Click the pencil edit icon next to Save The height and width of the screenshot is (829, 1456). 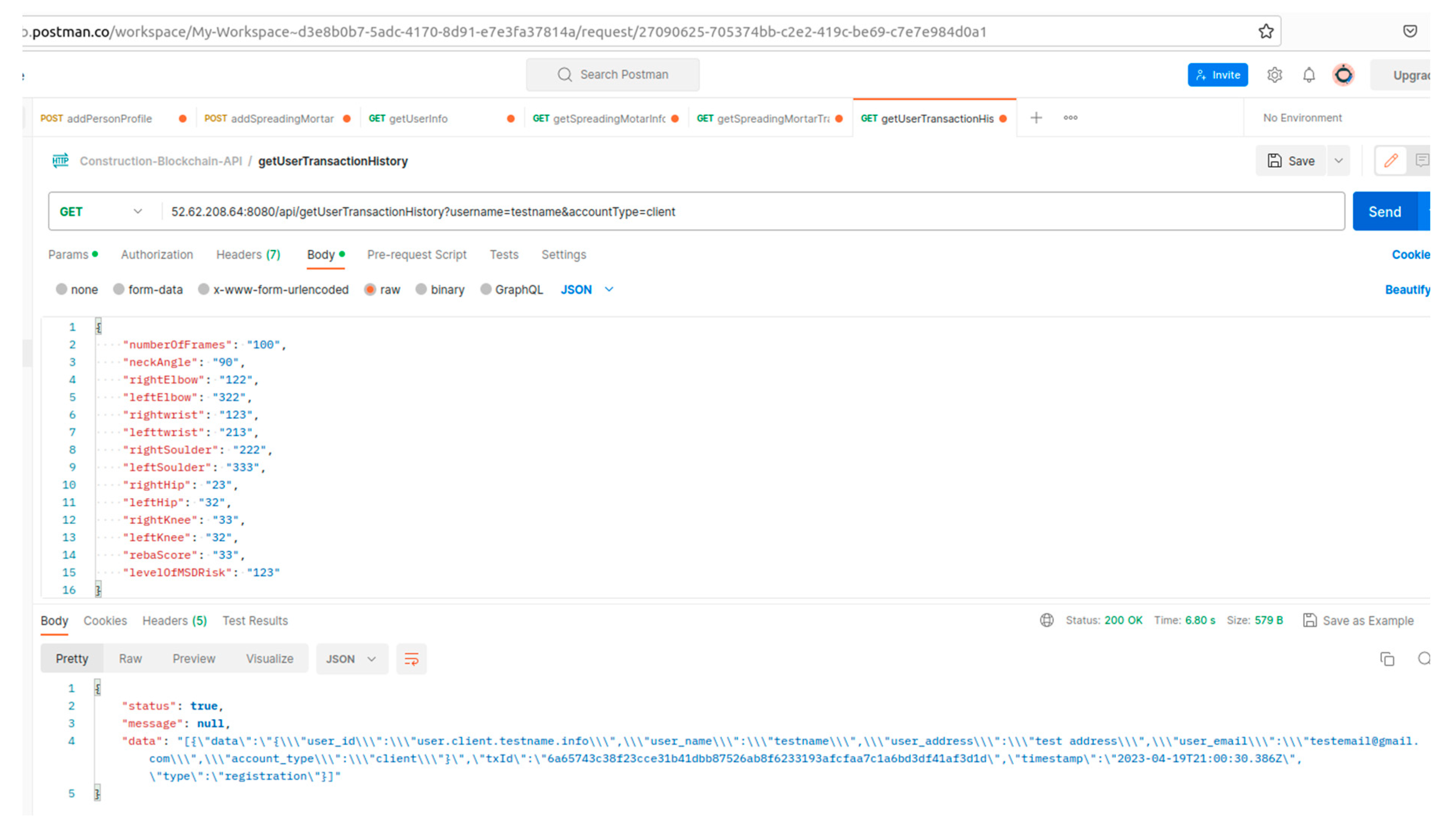coord(1391,161)
